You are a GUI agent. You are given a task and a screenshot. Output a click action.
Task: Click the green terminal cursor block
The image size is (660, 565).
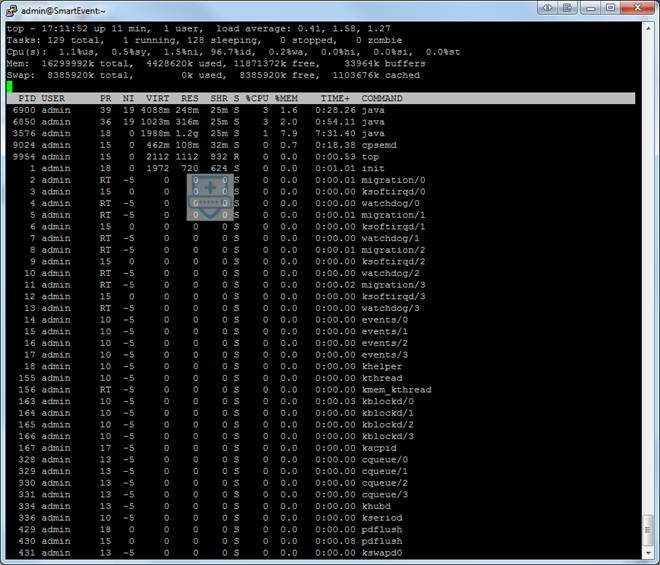(x=9, y=87)
